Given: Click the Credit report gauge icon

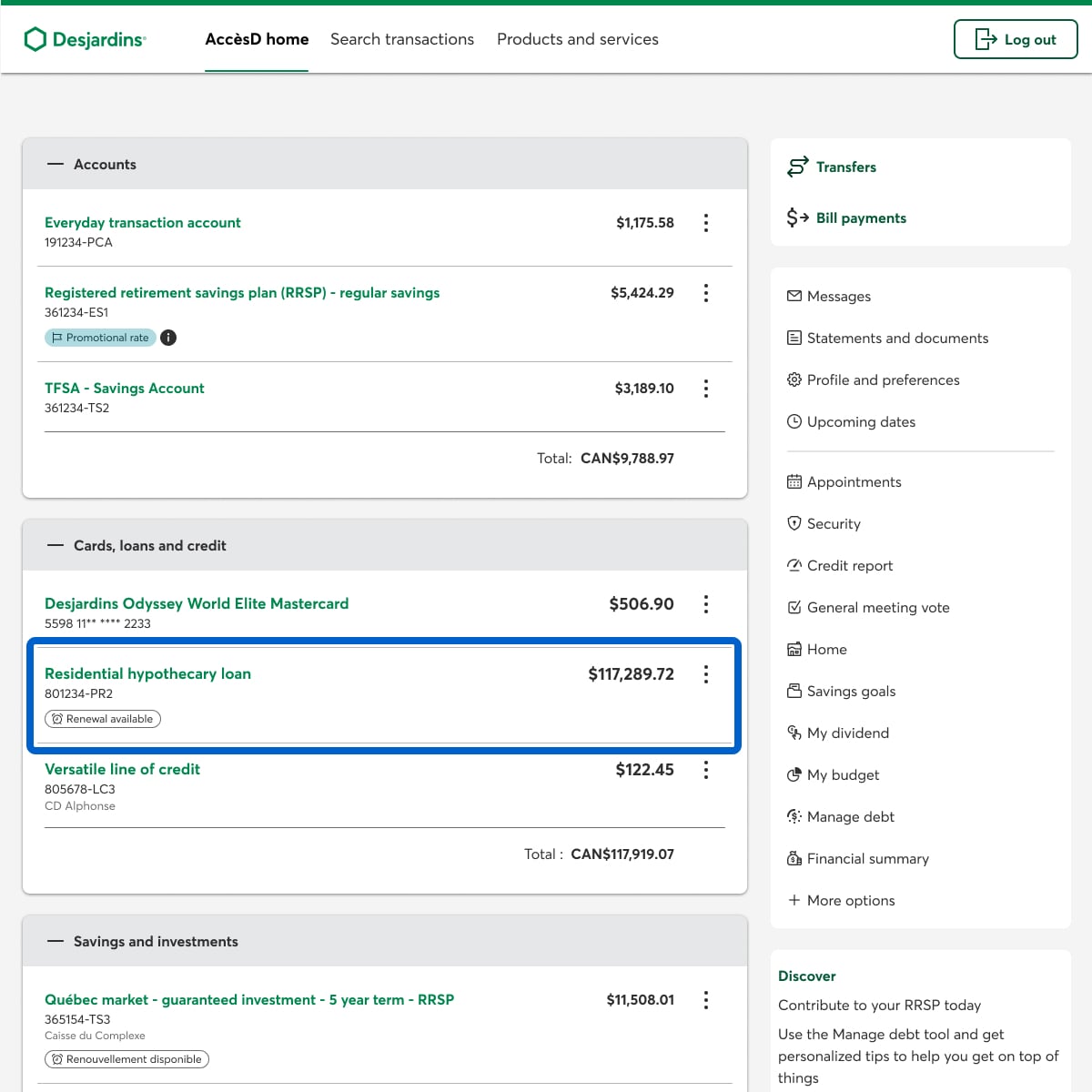Looking at the screenshot, I should coord(794,565).
